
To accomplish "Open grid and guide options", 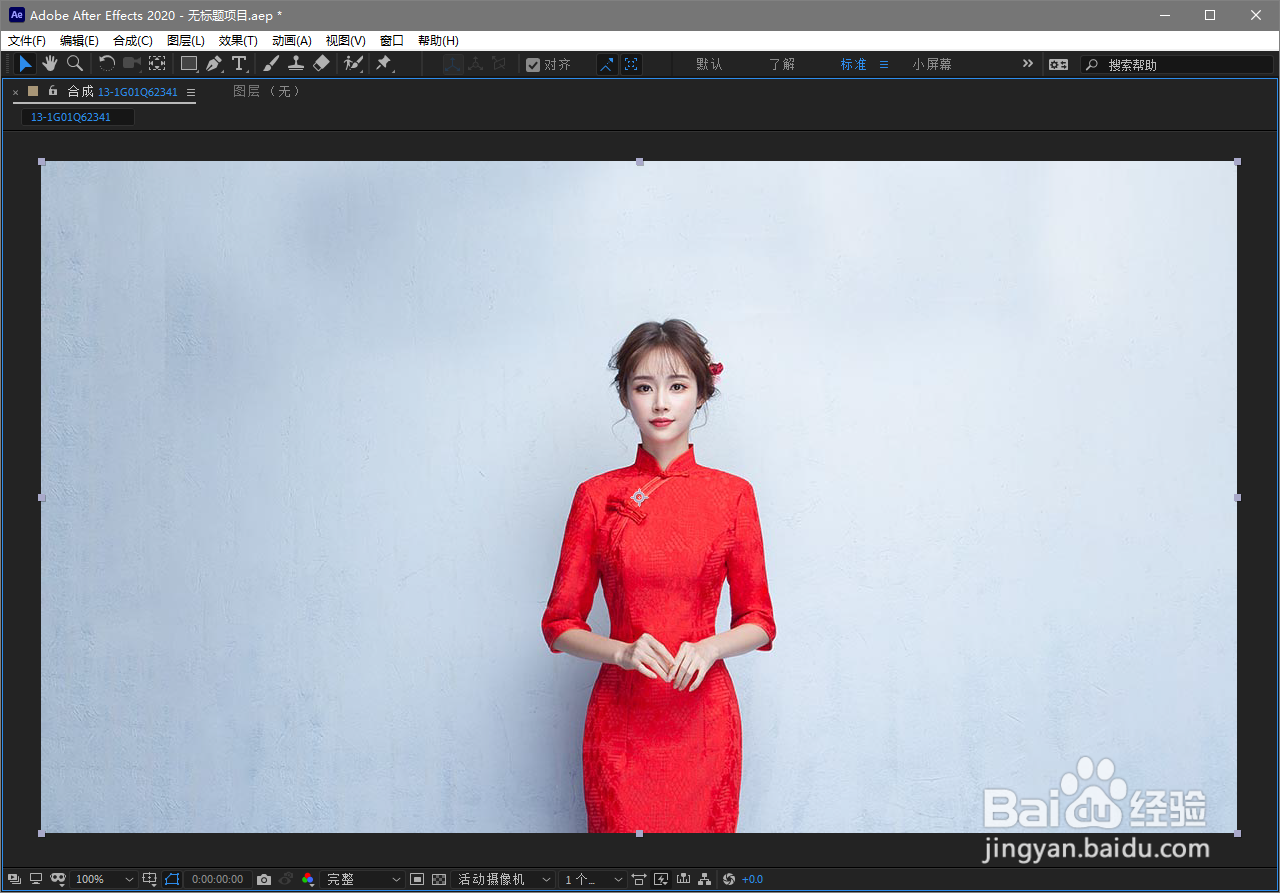I will point(150,879).
